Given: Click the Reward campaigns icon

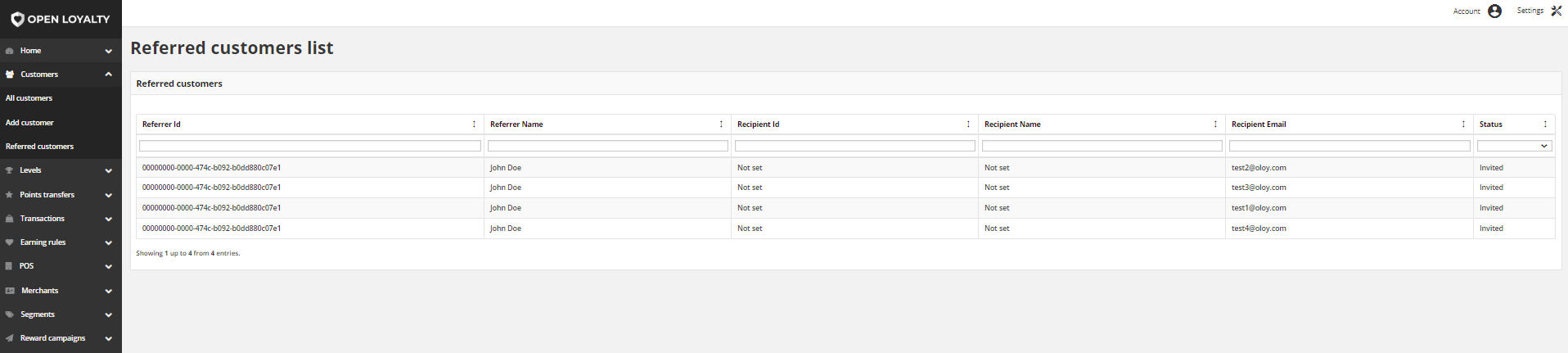Looking at the screenshot, I should [x=10, y=338].
